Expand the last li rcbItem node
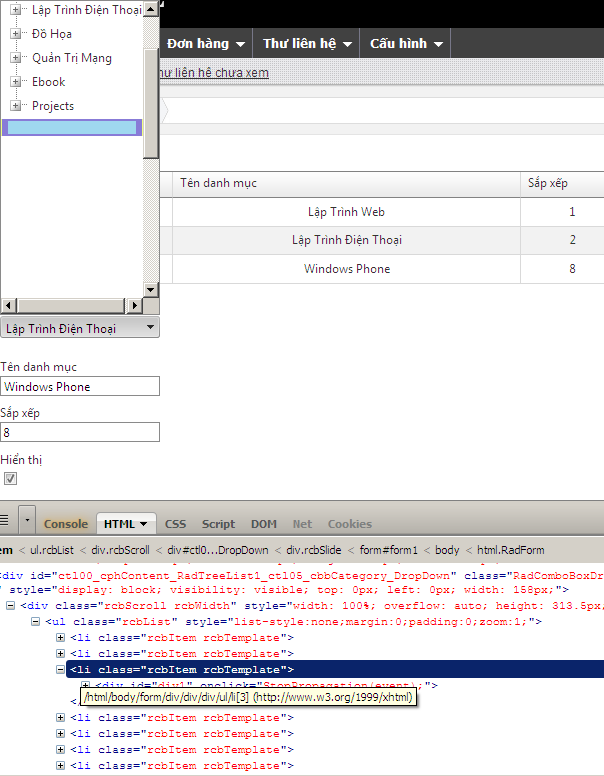The width and height of the screenshot is (604, 776). (60, 765)
